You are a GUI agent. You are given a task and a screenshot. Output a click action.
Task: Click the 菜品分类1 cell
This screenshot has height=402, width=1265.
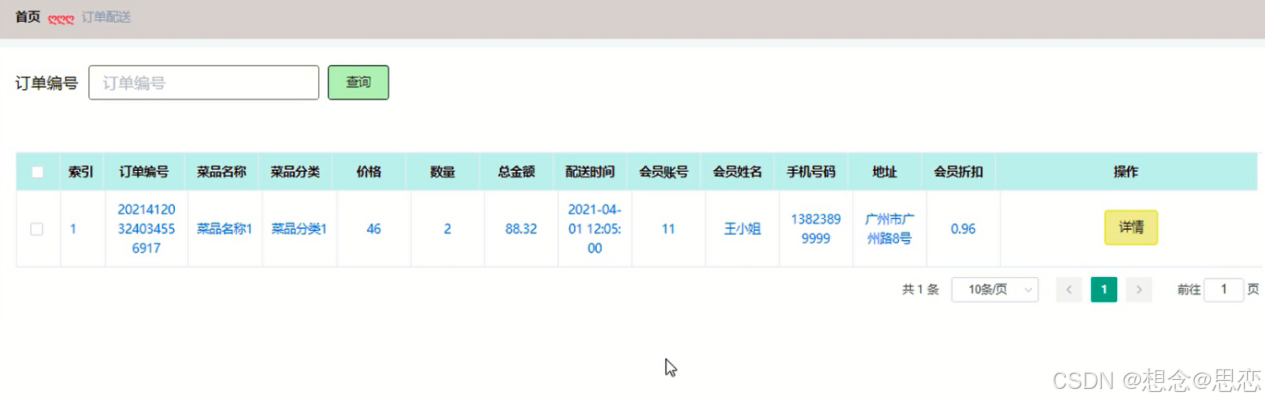tap(299, 229)
